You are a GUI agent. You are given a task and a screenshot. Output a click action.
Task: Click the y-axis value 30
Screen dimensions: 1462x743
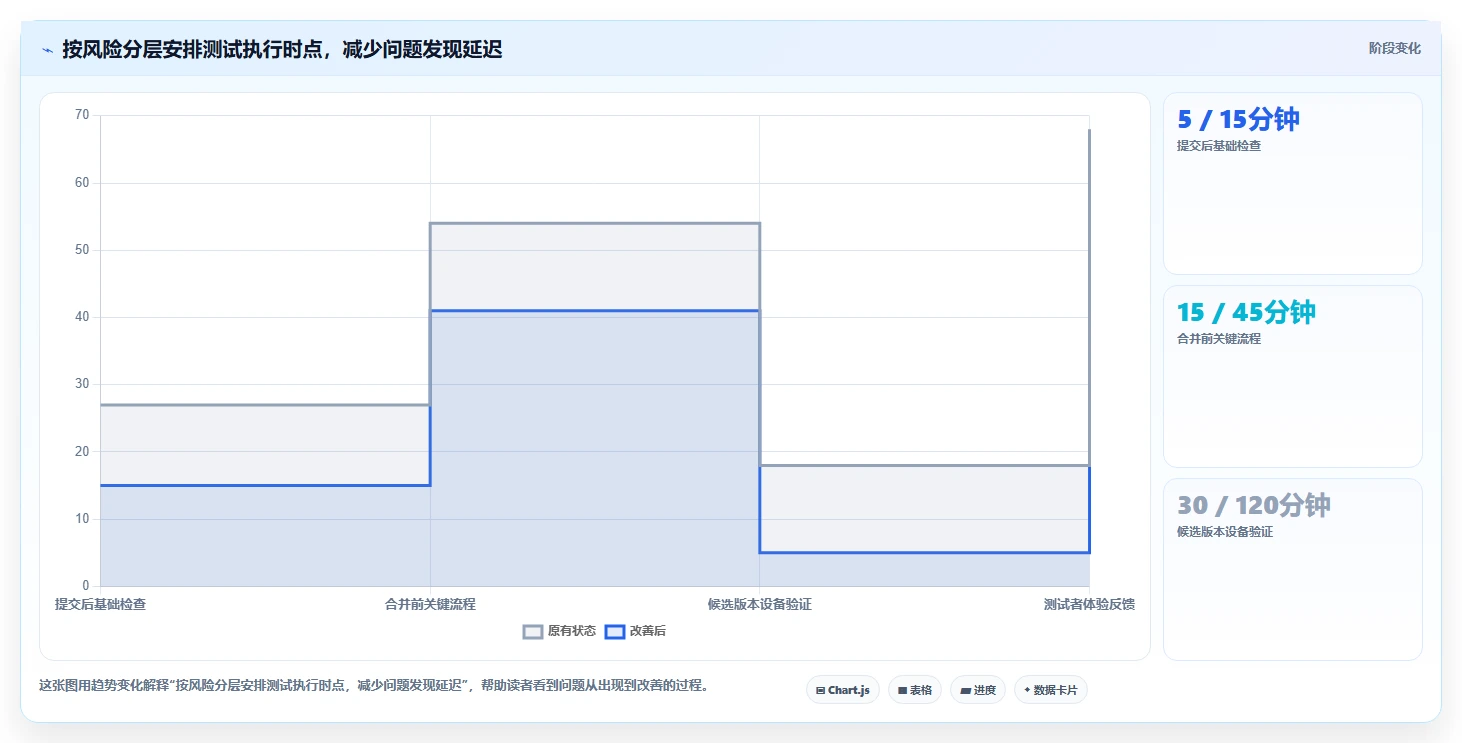(82, 384)
